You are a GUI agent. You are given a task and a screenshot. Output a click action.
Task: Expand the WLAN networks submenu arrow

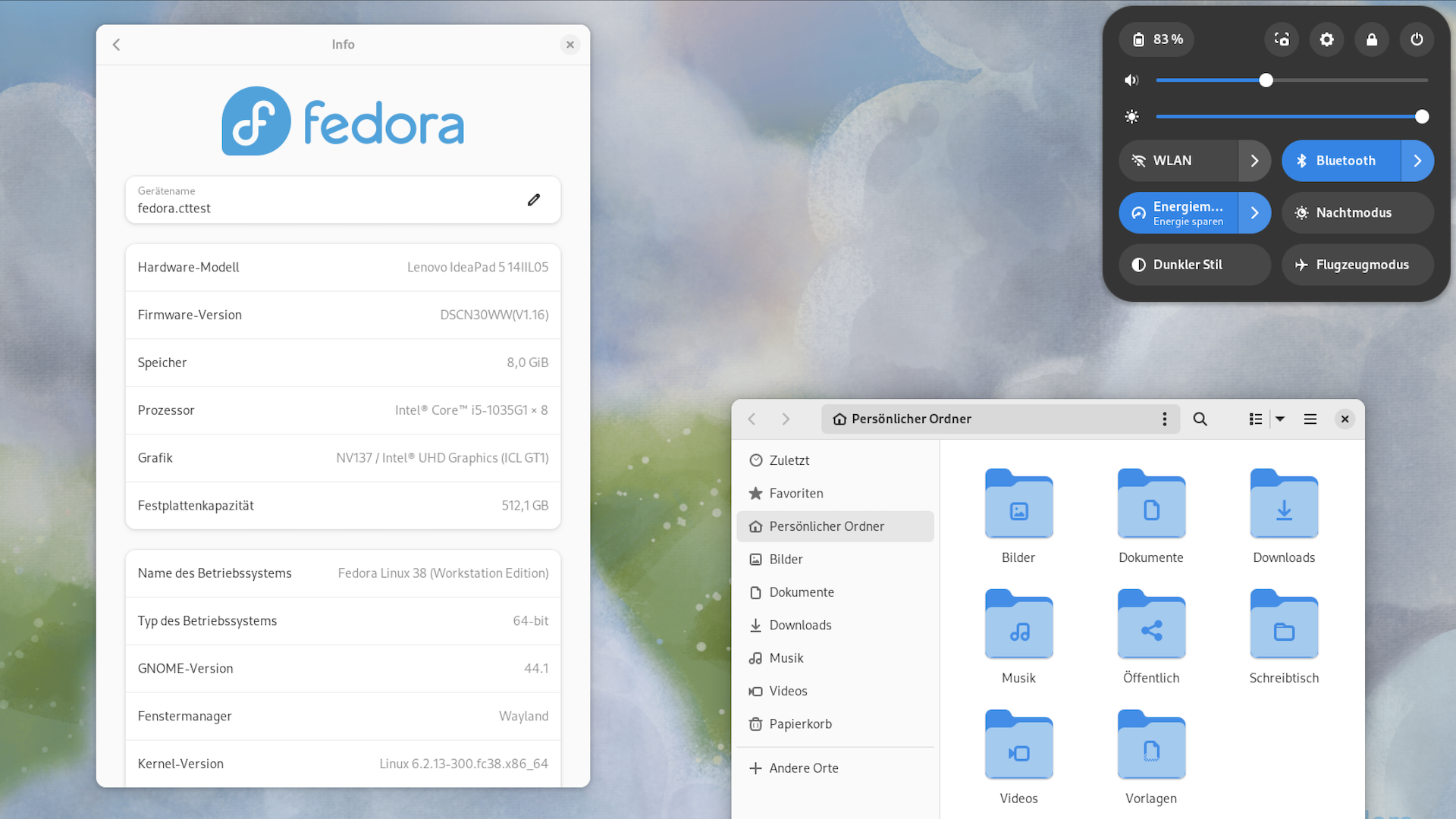point(1254,161)
